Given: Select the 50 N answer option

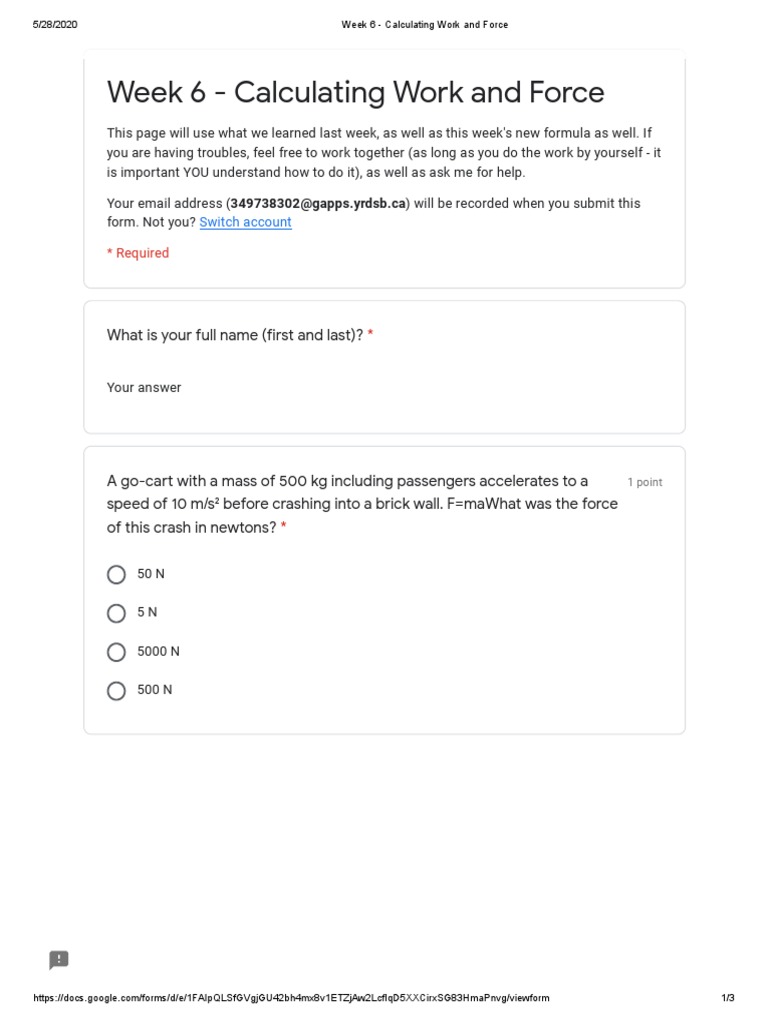Looking at the screenshot, I should click(116, 574).
